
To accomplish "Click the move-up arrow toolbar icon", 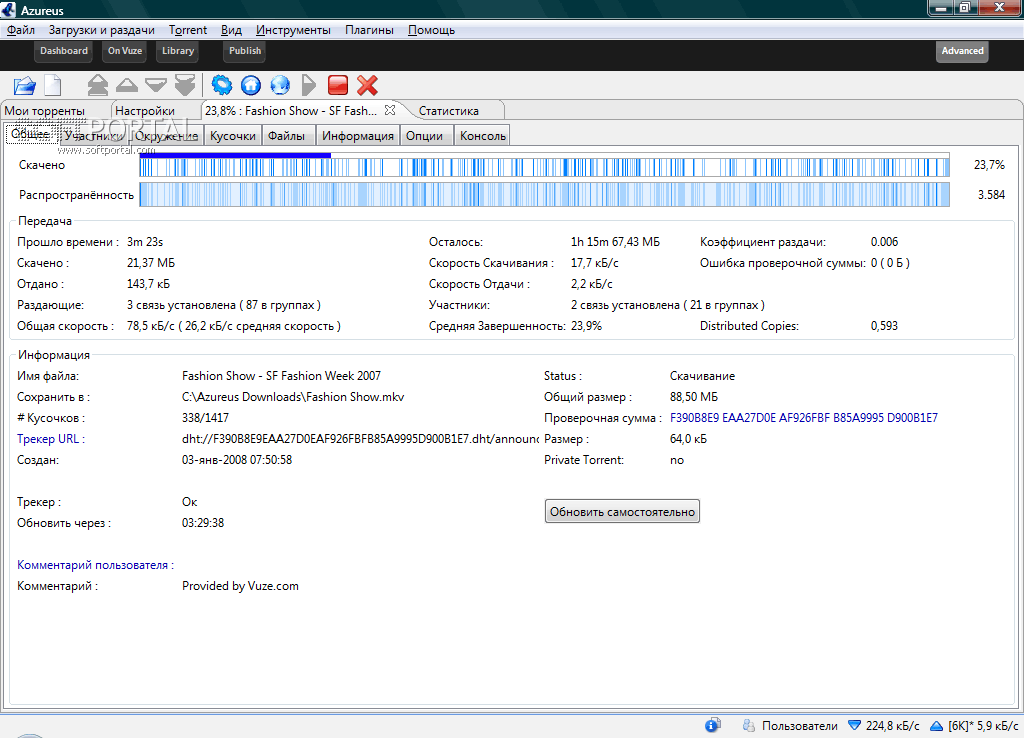I will click(127, 85).
